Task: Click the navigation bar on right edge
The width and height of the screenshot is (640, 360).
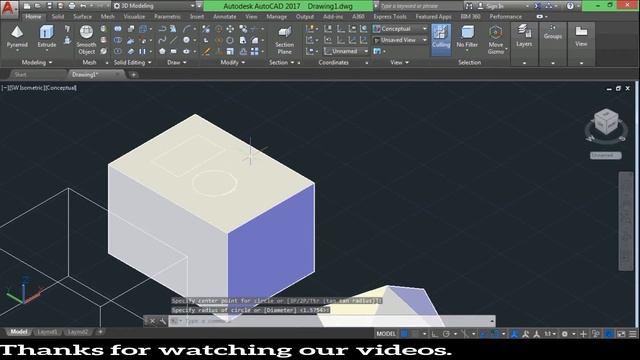Action: [626, 221]
